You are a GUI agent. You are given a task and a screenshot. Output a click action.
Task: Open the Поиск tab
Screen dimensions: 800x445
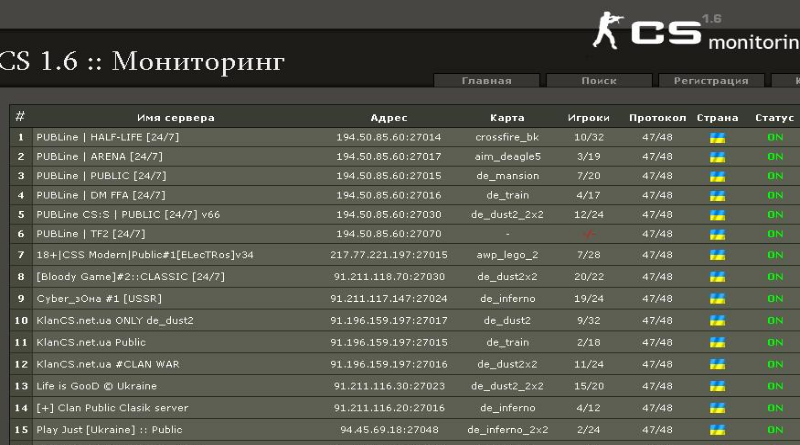pyautogui.click(x=598, y=81)
